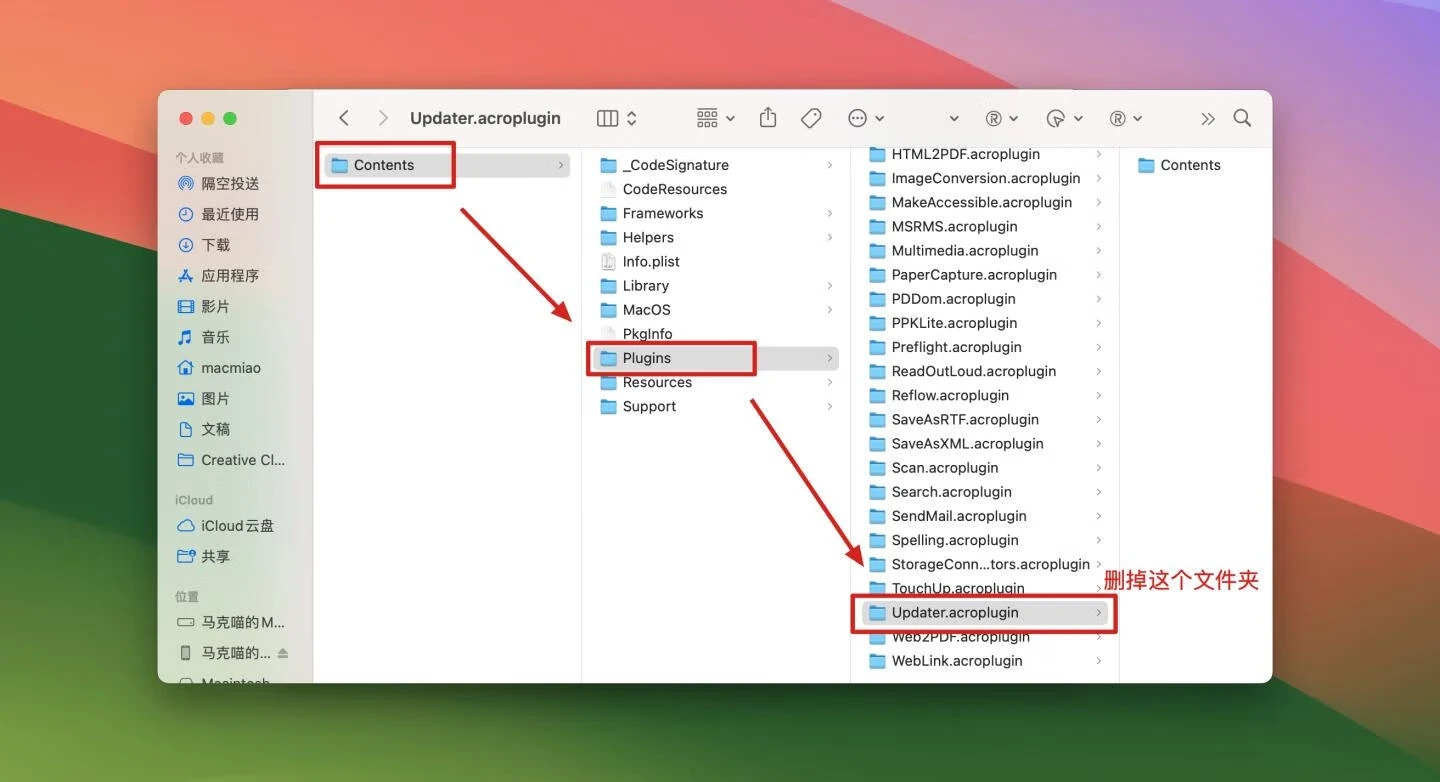
Task: Open the more actions ellipsis dropdown
Action: pos(865,118)
